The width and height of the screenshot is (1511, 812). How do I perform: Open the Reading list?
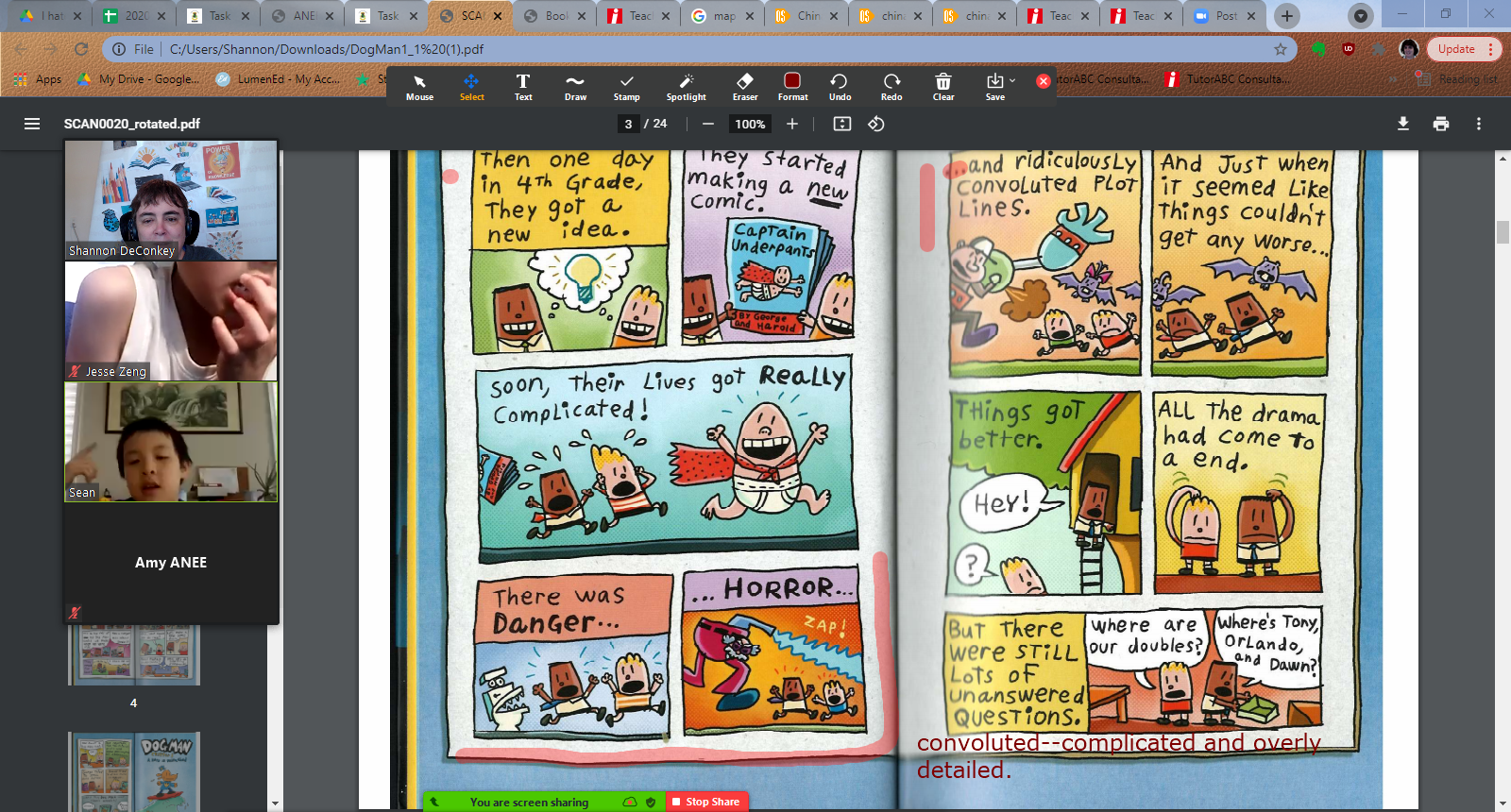(x=1456, y=79)
